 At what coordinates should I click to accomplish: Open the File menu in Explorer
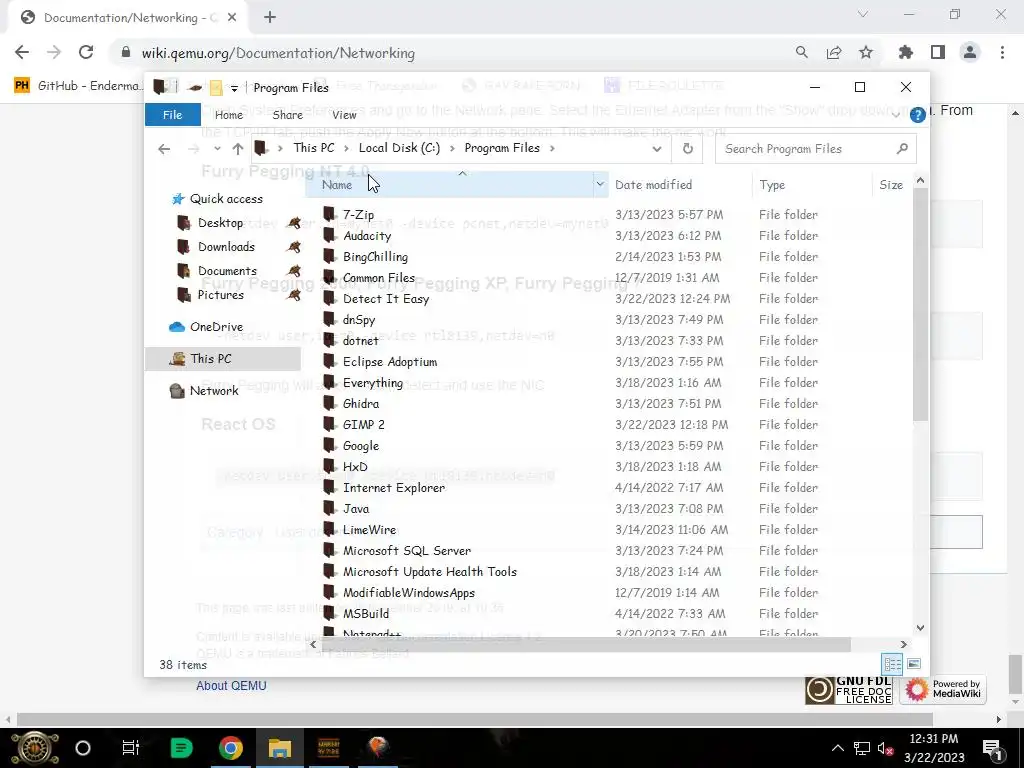[172, 115]
